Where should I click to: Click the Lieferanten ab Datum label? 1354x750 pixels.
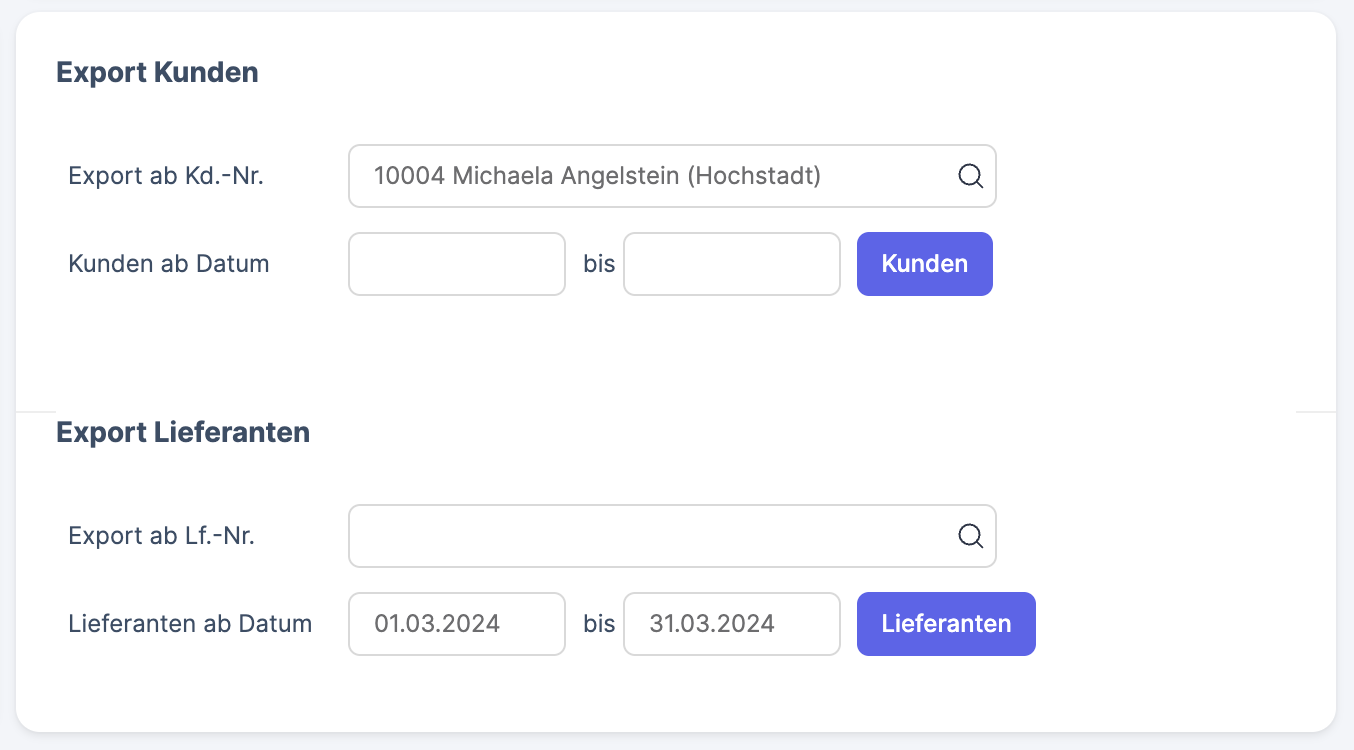190,623
